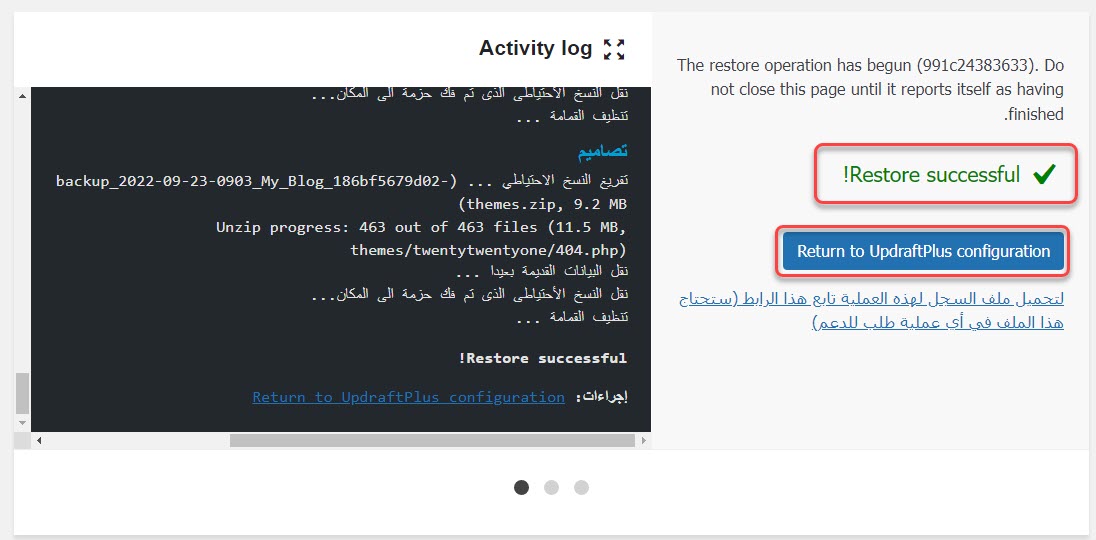Follow the Return to UpdraftPlus link inside the log

click(x=408, y=397)
